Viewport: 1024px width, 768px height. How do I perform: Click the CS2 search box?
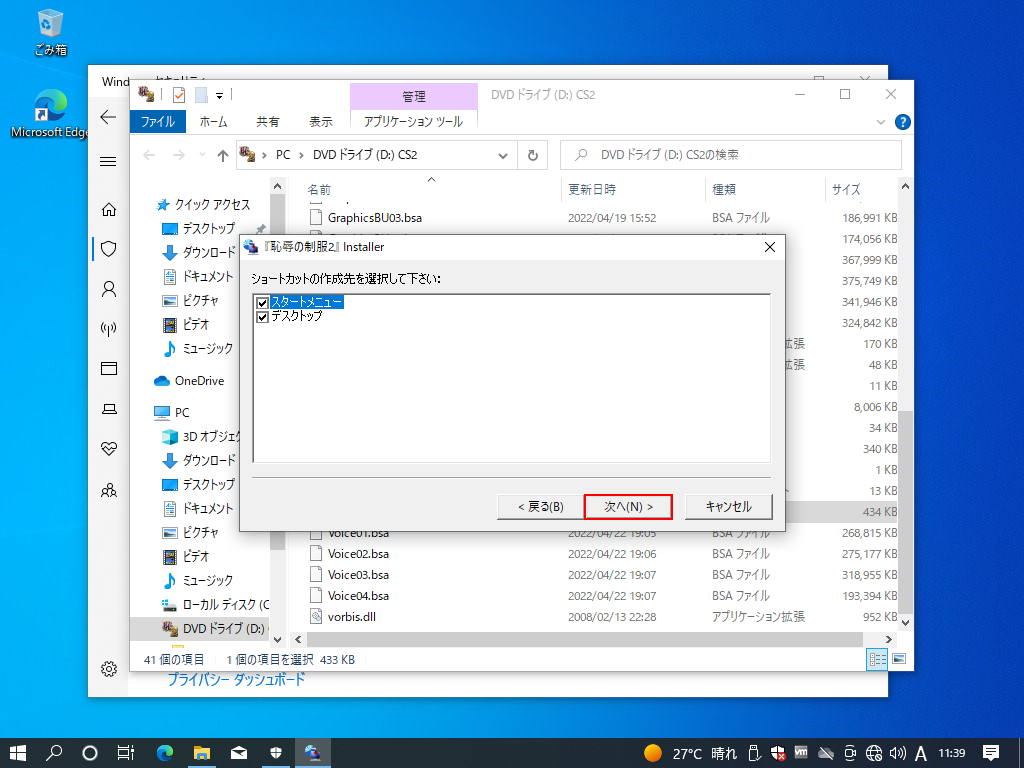(x=731, y=155)
